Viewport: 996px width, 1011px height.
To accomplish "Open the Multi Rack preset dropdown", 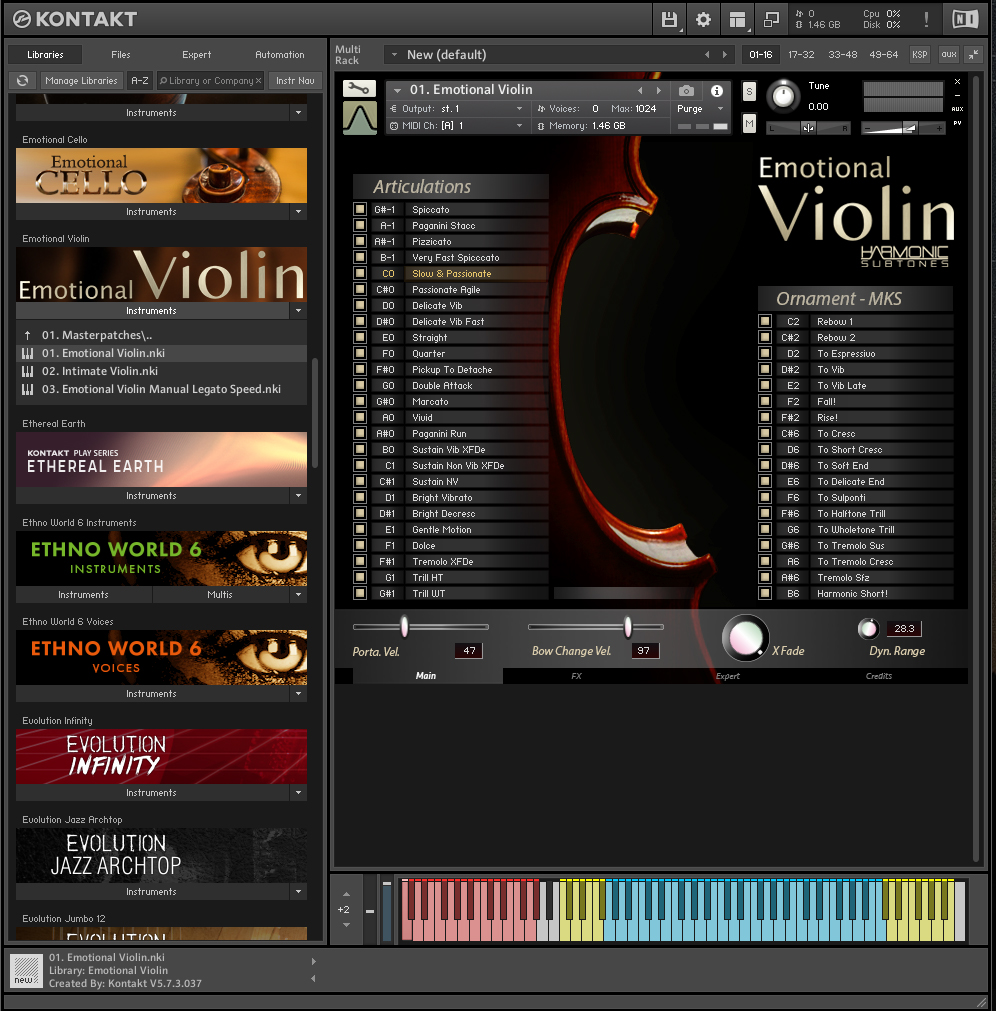I will click(x=395, y=55).
